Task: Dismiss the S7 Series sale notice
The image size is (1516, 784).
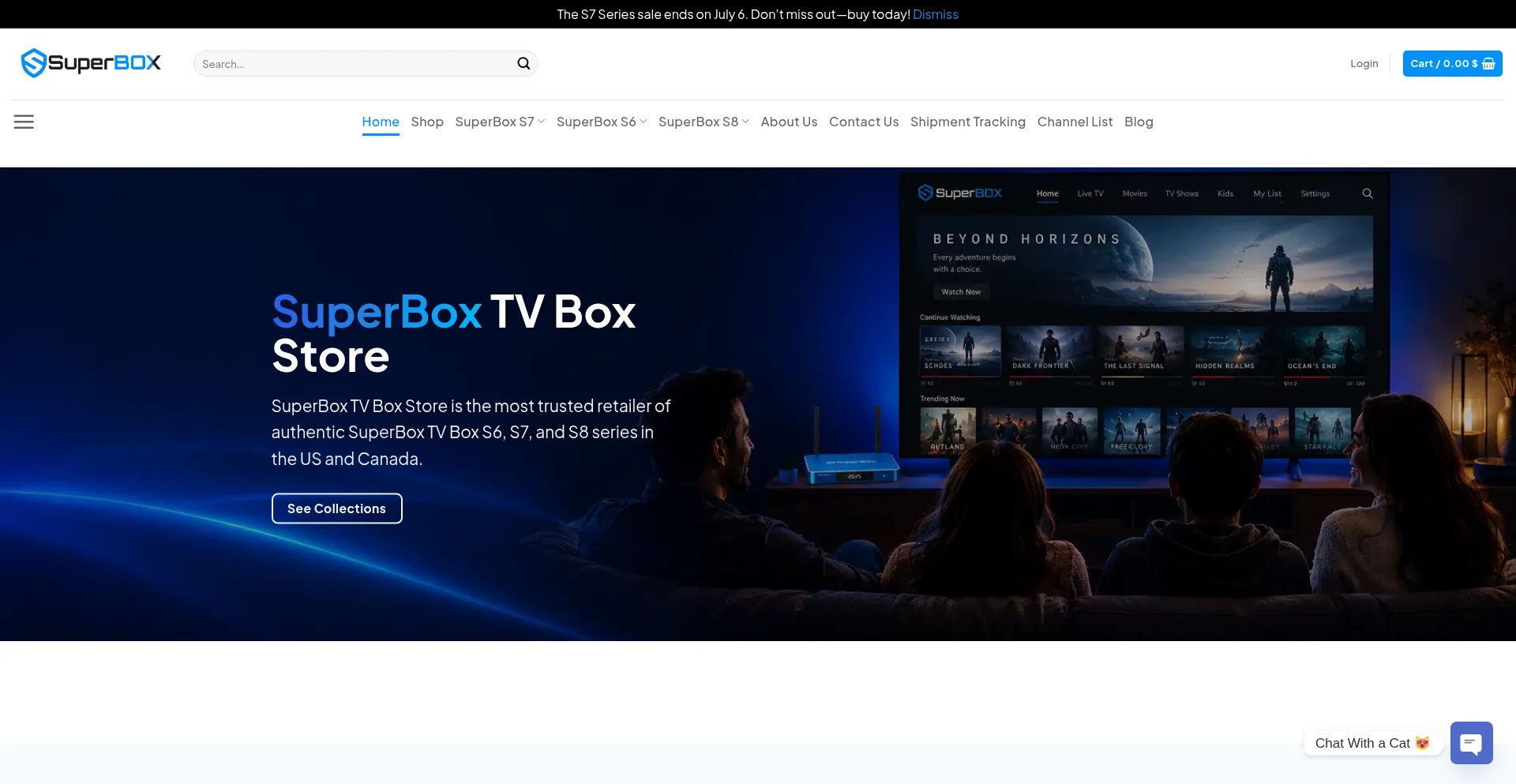Action: [x=935, y=14]
